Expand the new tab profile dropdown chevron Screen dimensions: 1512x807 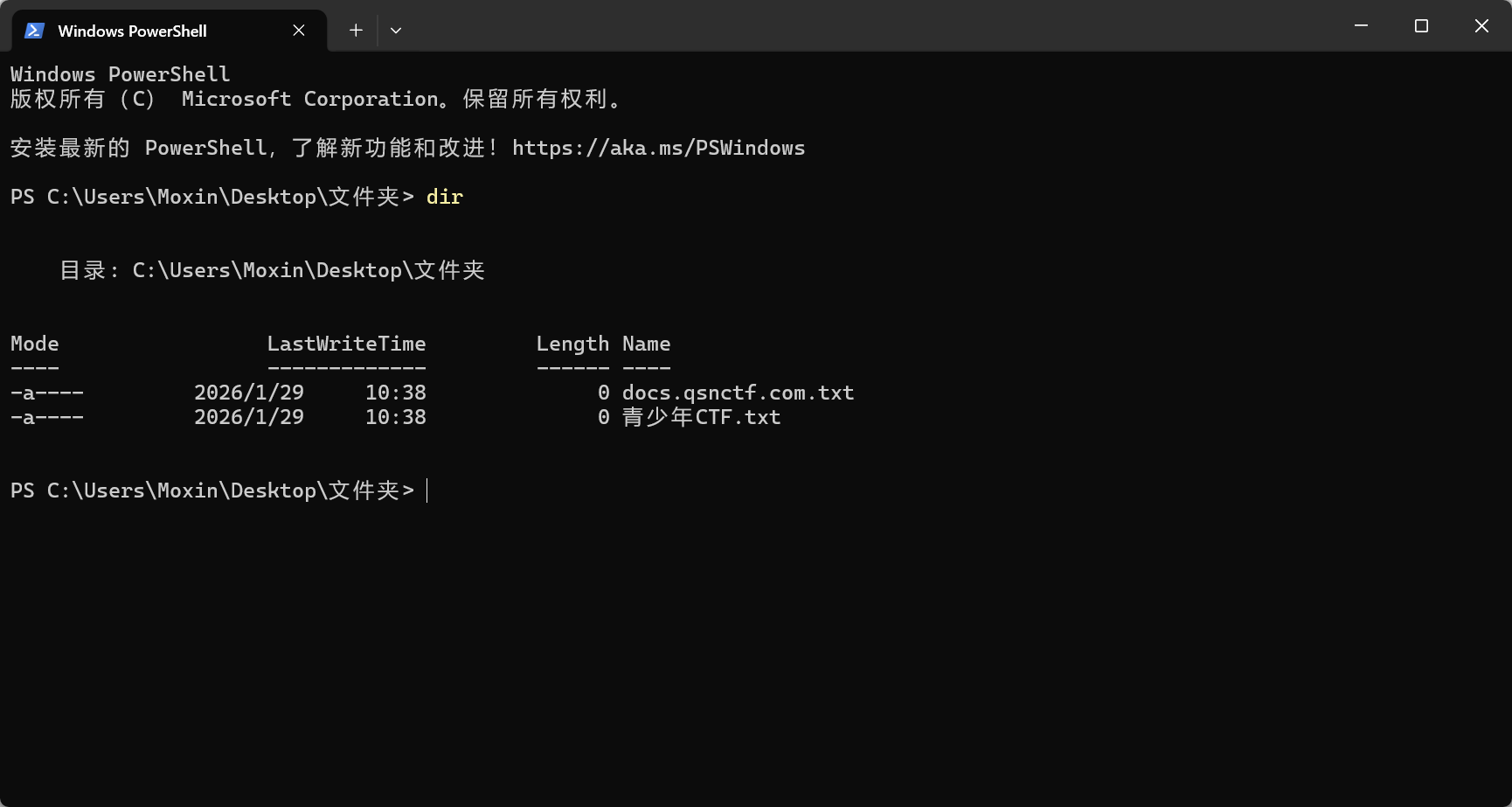click(396, 31)
